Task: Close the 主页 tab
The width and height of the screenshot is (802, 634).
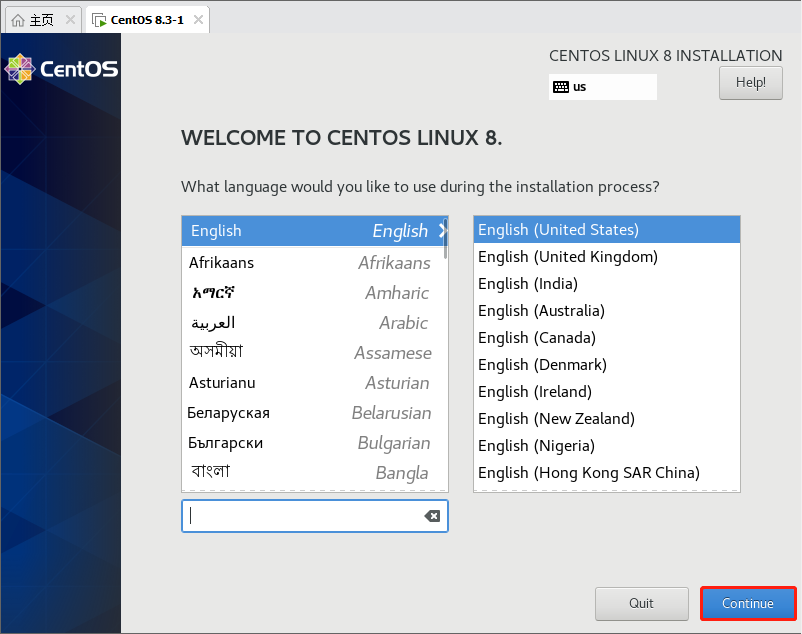Action: 71,20
